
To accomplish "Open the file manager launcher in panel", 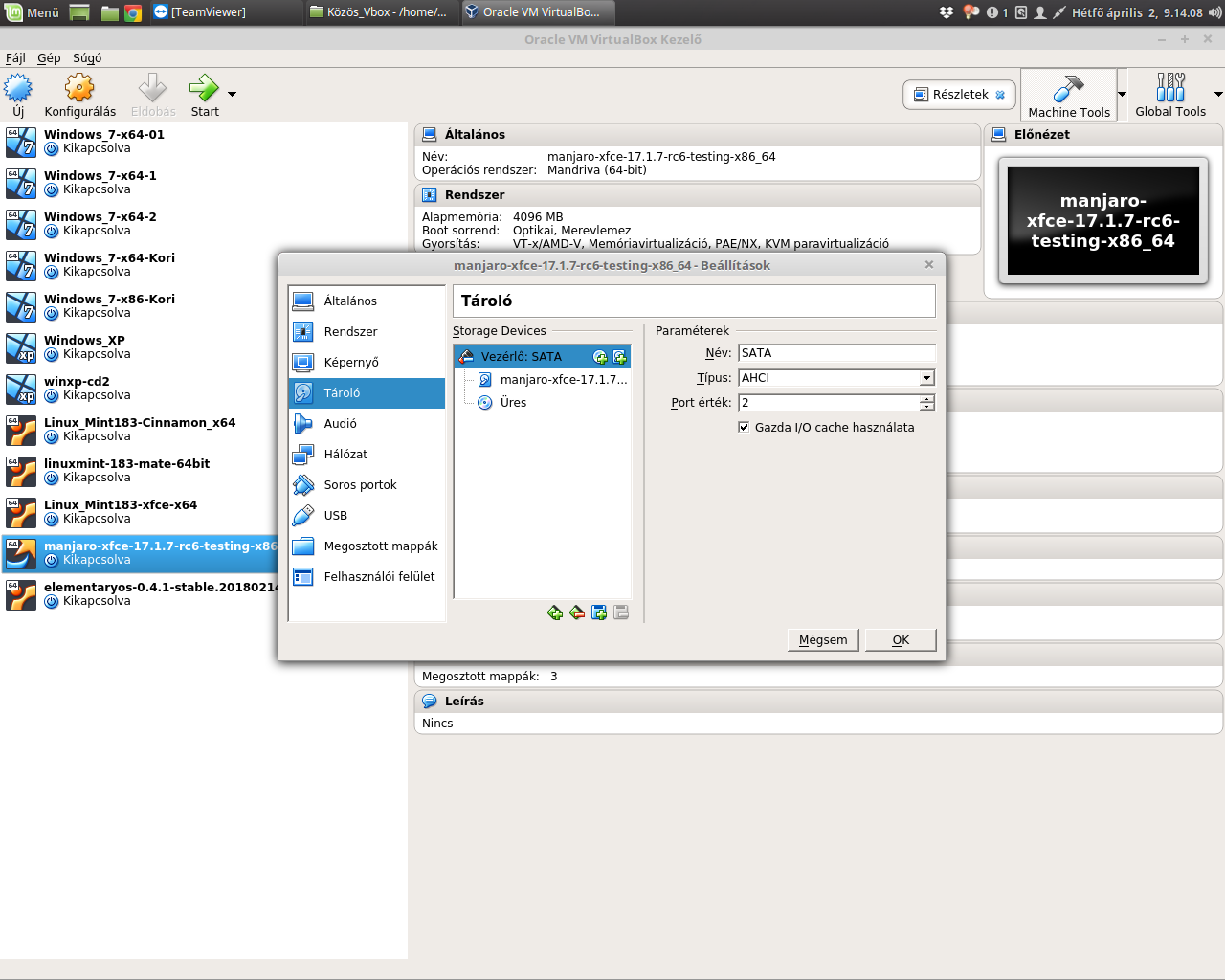I will (x=109, y=12).
